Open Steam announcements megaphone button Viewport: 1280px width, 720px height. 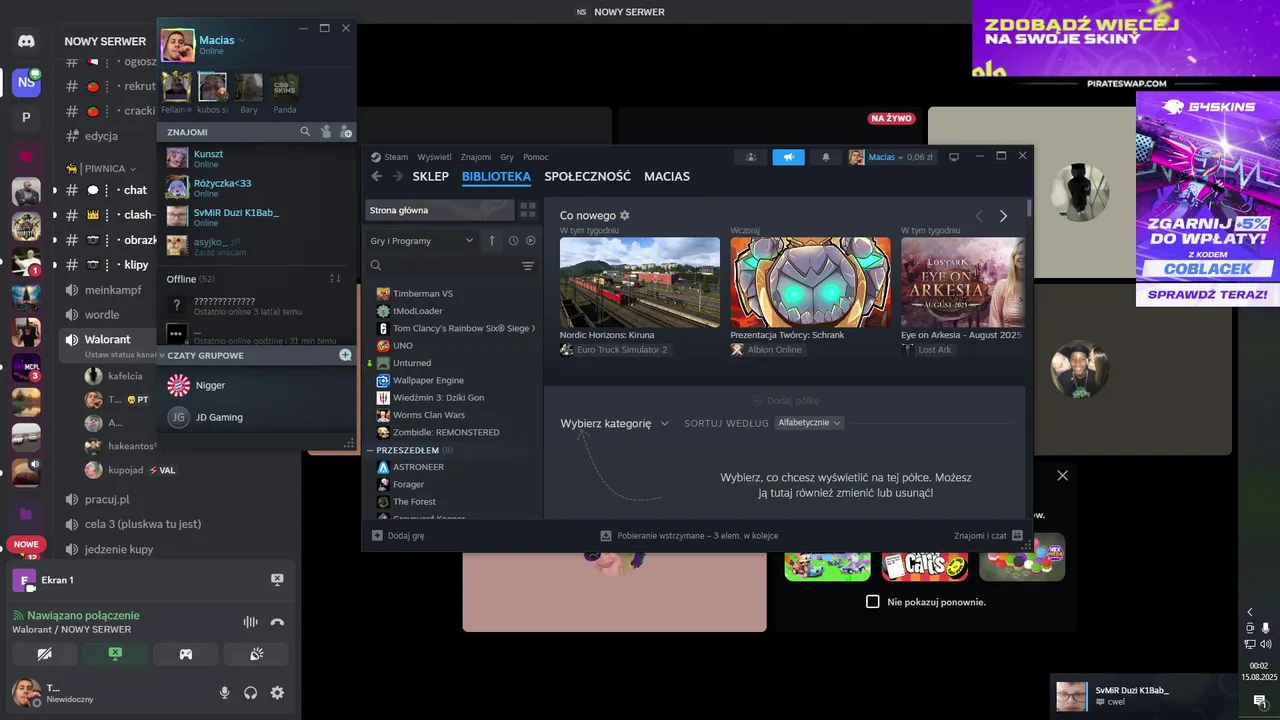[788, 157]
